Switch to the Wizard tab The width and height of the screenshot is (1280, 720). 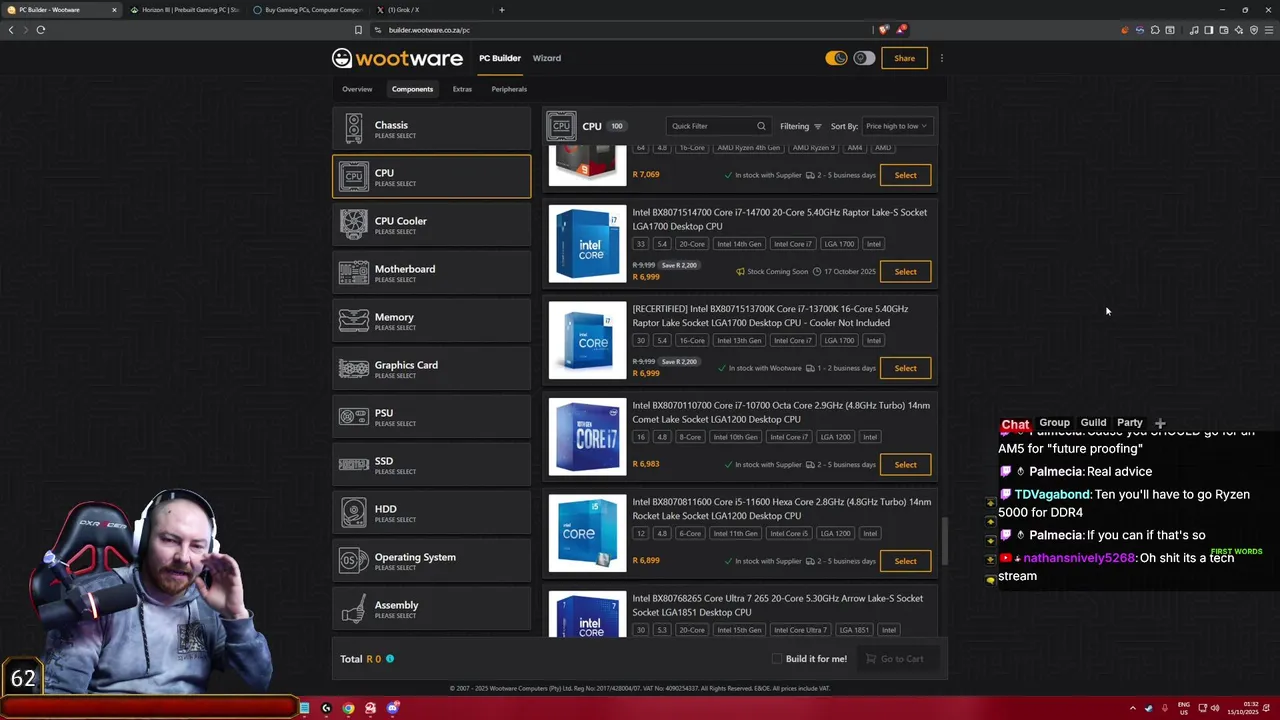point(546,58)
